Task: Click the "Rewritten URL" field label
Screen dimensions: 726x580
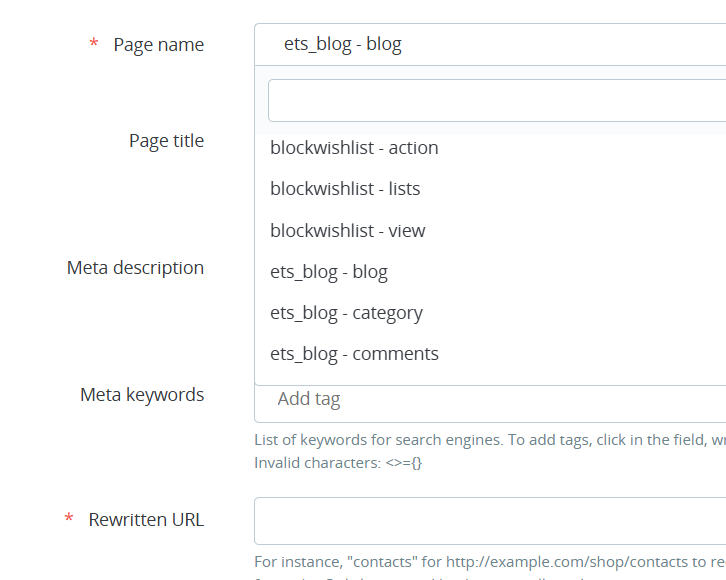Action: 146,520
